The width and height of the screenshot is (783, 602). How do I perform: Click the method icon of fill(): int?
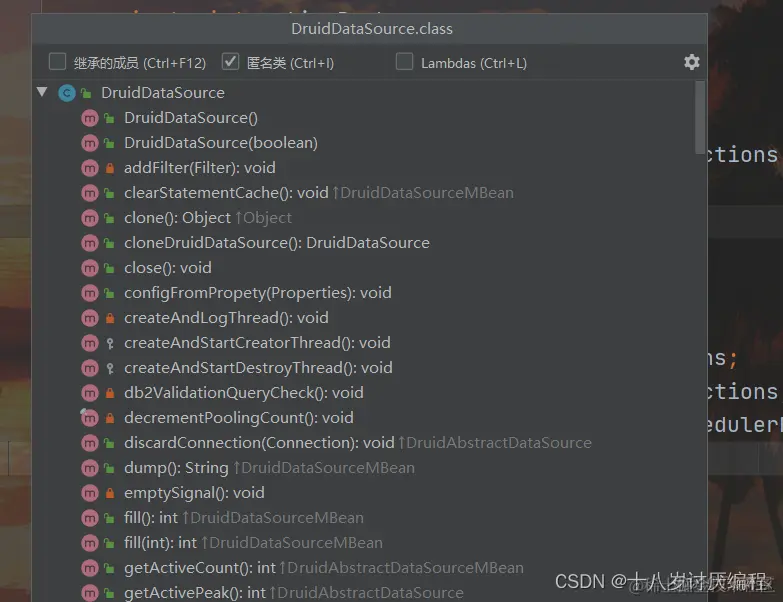coord(90,518)
